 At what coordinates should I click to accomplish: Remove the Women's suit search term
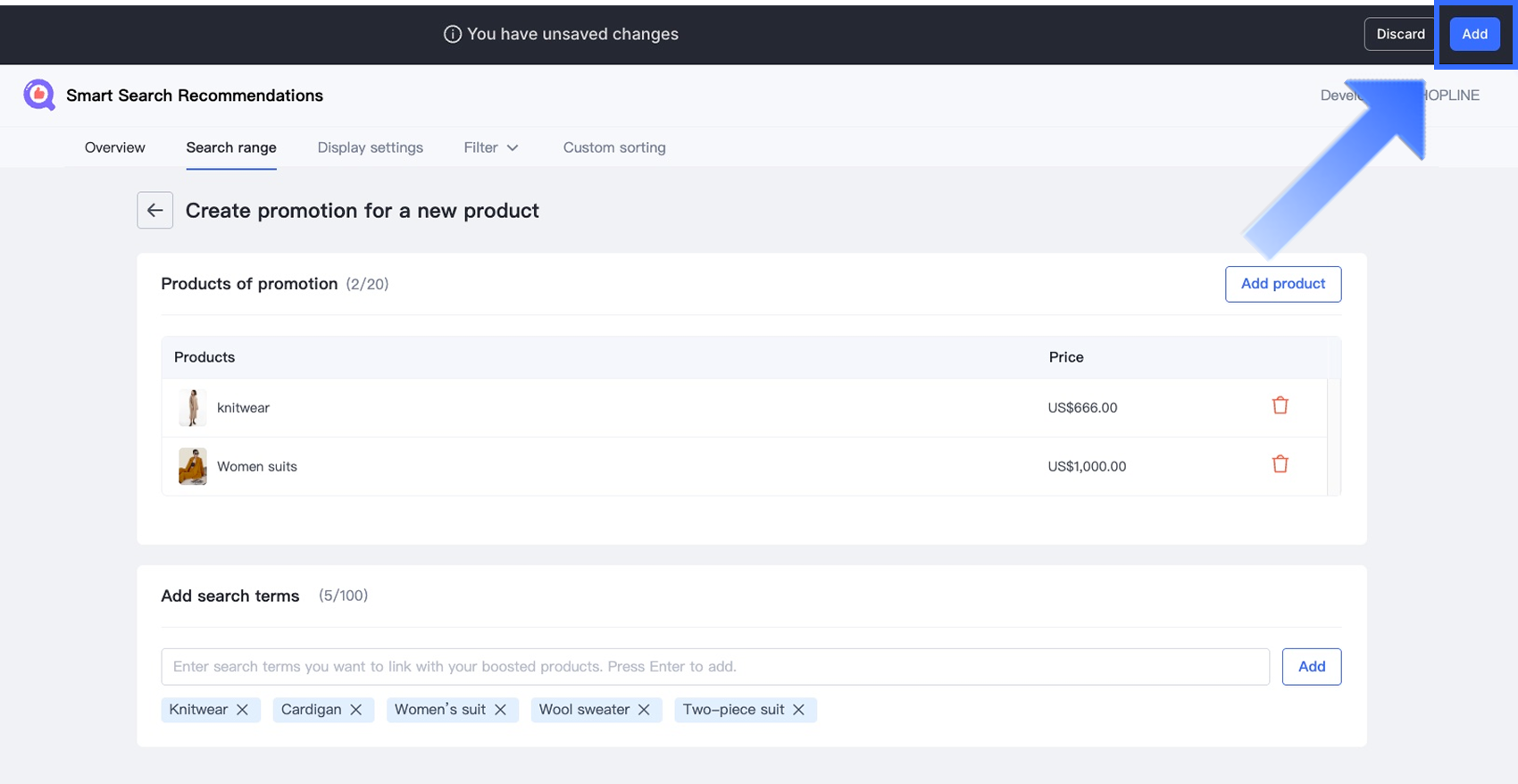tap(501, 710)
